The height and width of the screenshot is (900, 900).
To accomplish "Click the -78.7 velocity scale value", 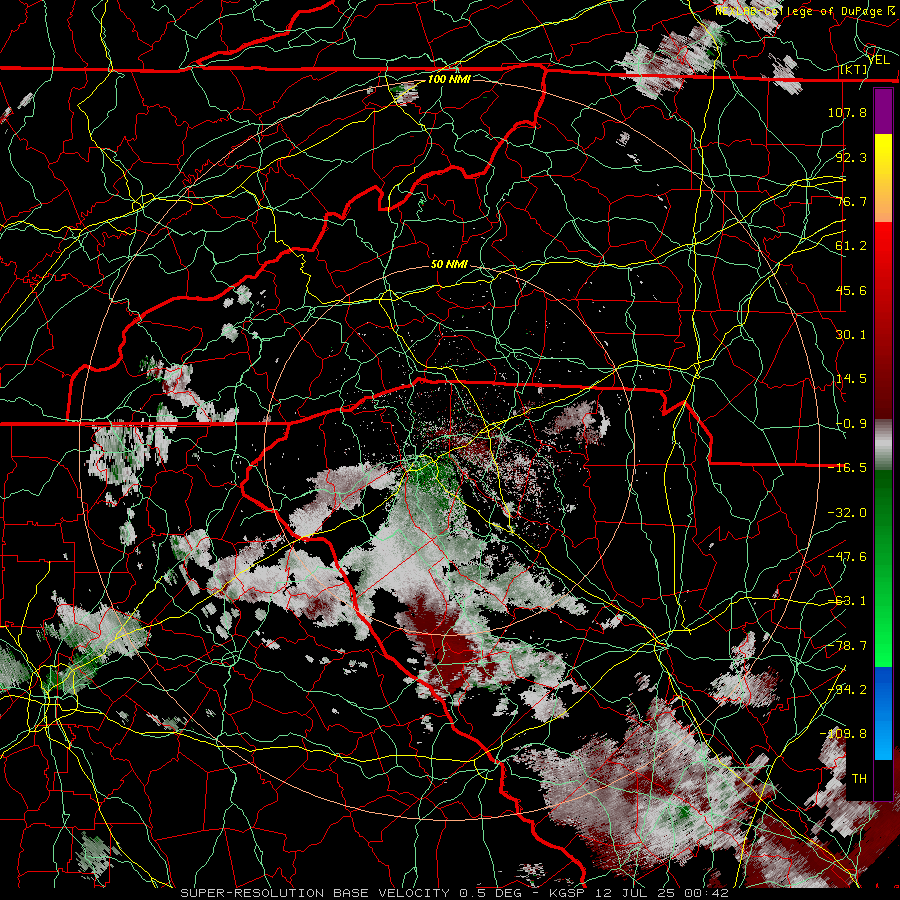I will pyautogui.click(x=847, y=646).
